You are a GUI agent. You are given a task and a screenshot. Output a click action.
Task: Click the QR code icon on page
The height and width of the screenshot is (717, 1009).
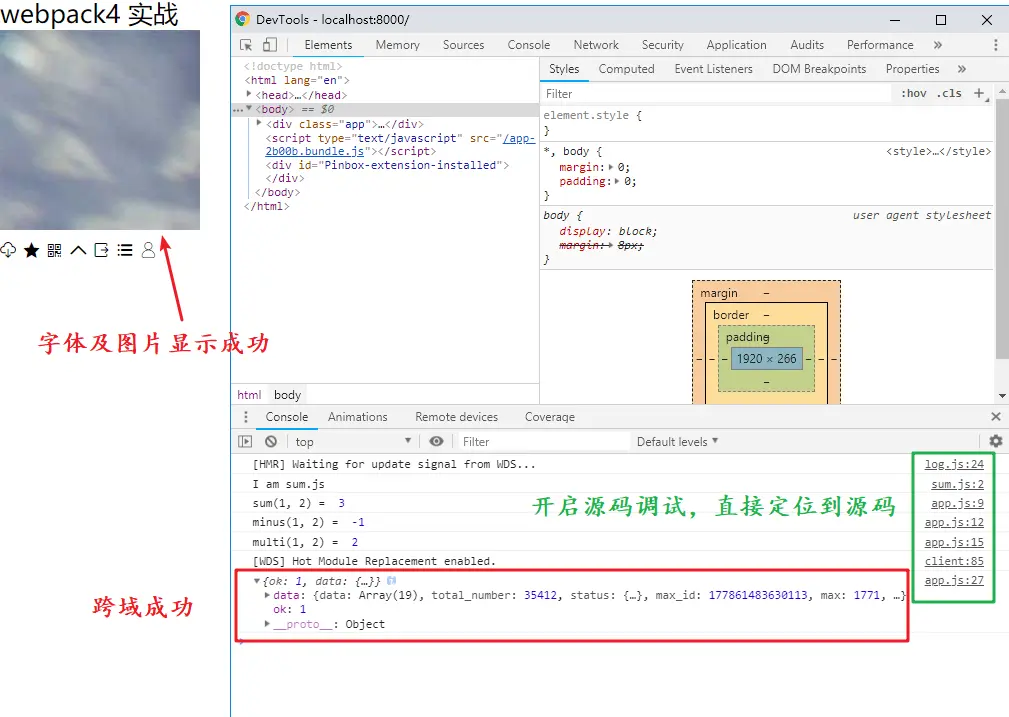click(55, 250)
